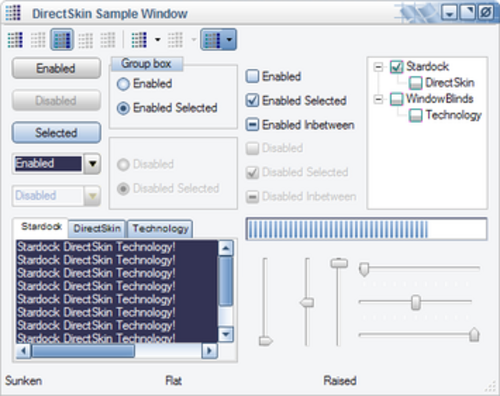Click the list box scroll-left arrow
This screenshot has width=500, height=396.
click(x=23, y=351)
